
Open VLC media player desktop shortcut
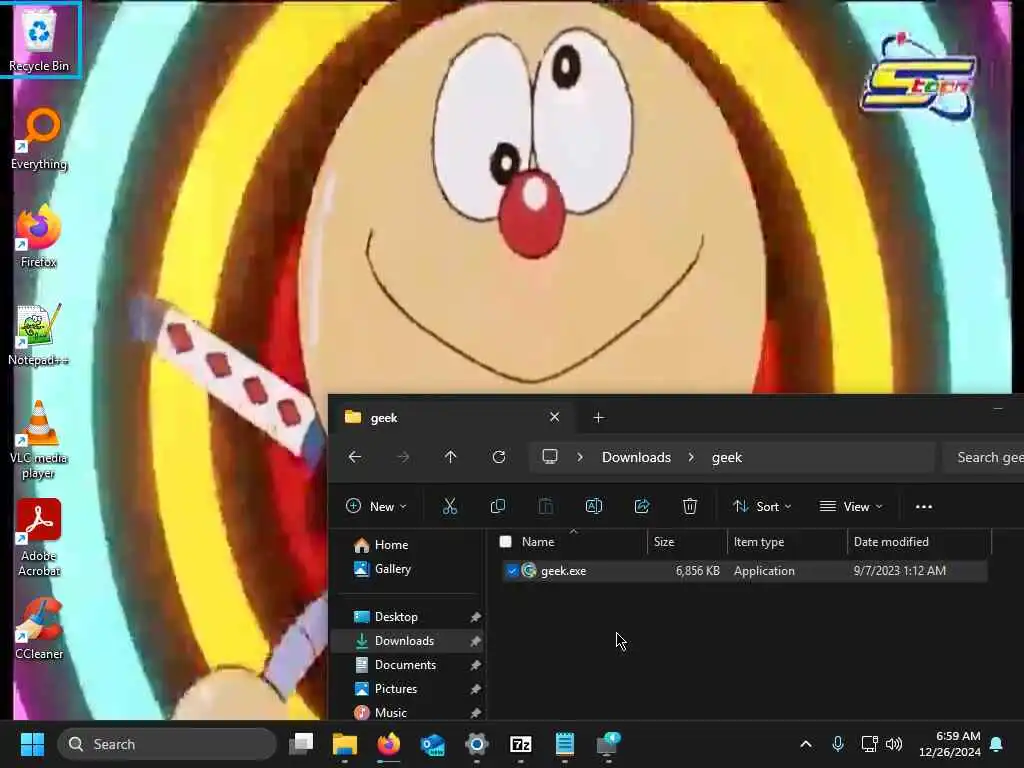39,440
